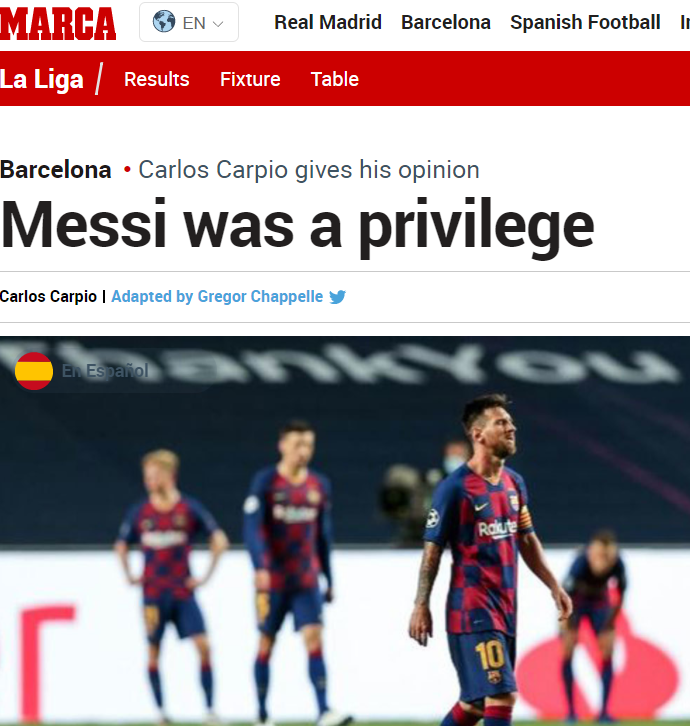Click the Barcelona category label above headline

coord(56,169)
